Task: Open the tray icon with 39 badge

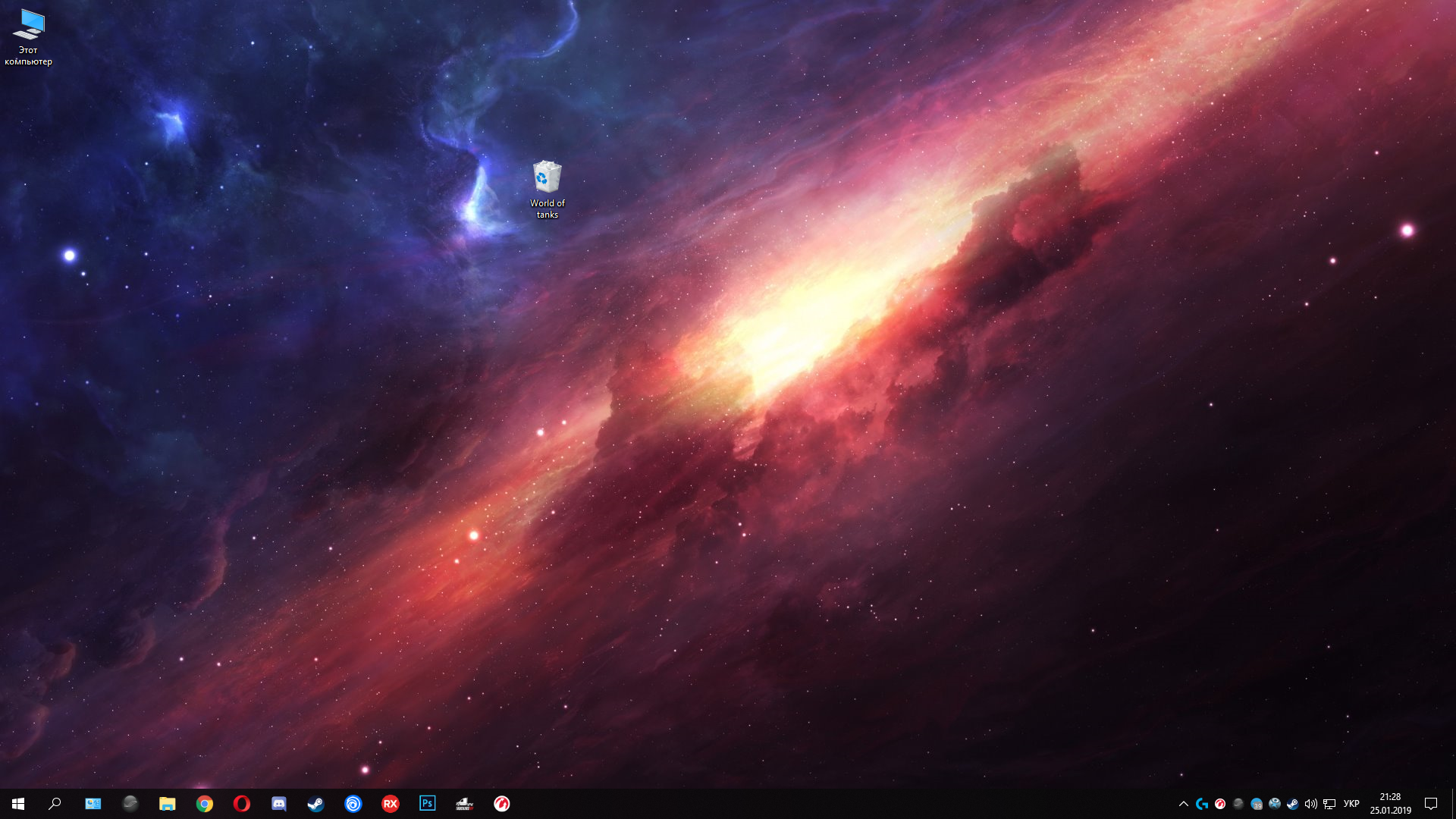Action: pos(1257,804)
